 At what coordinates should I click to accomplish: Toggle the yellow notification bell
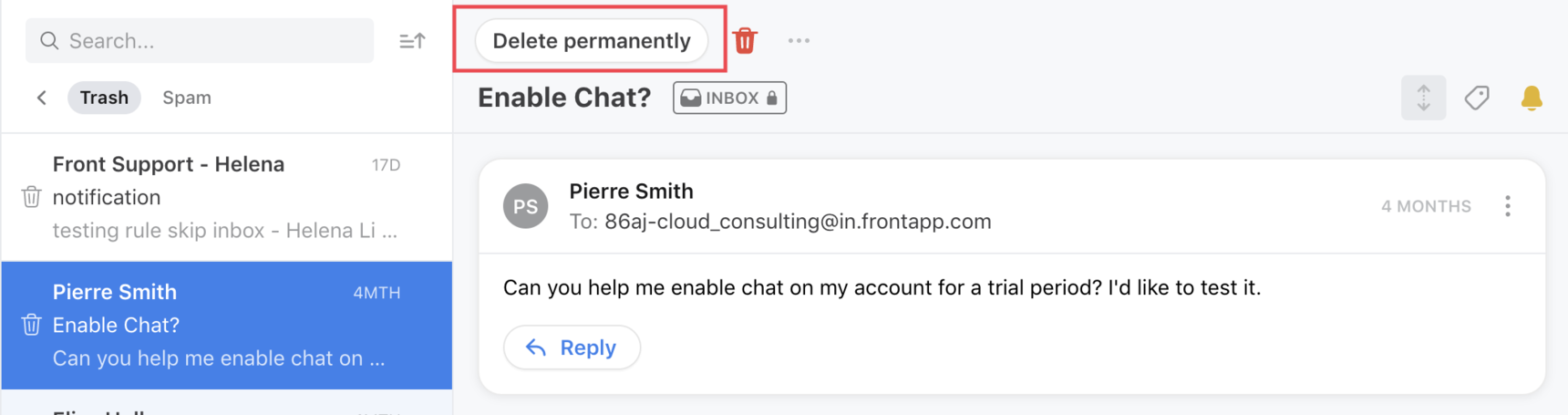[x=1532, y=98]
